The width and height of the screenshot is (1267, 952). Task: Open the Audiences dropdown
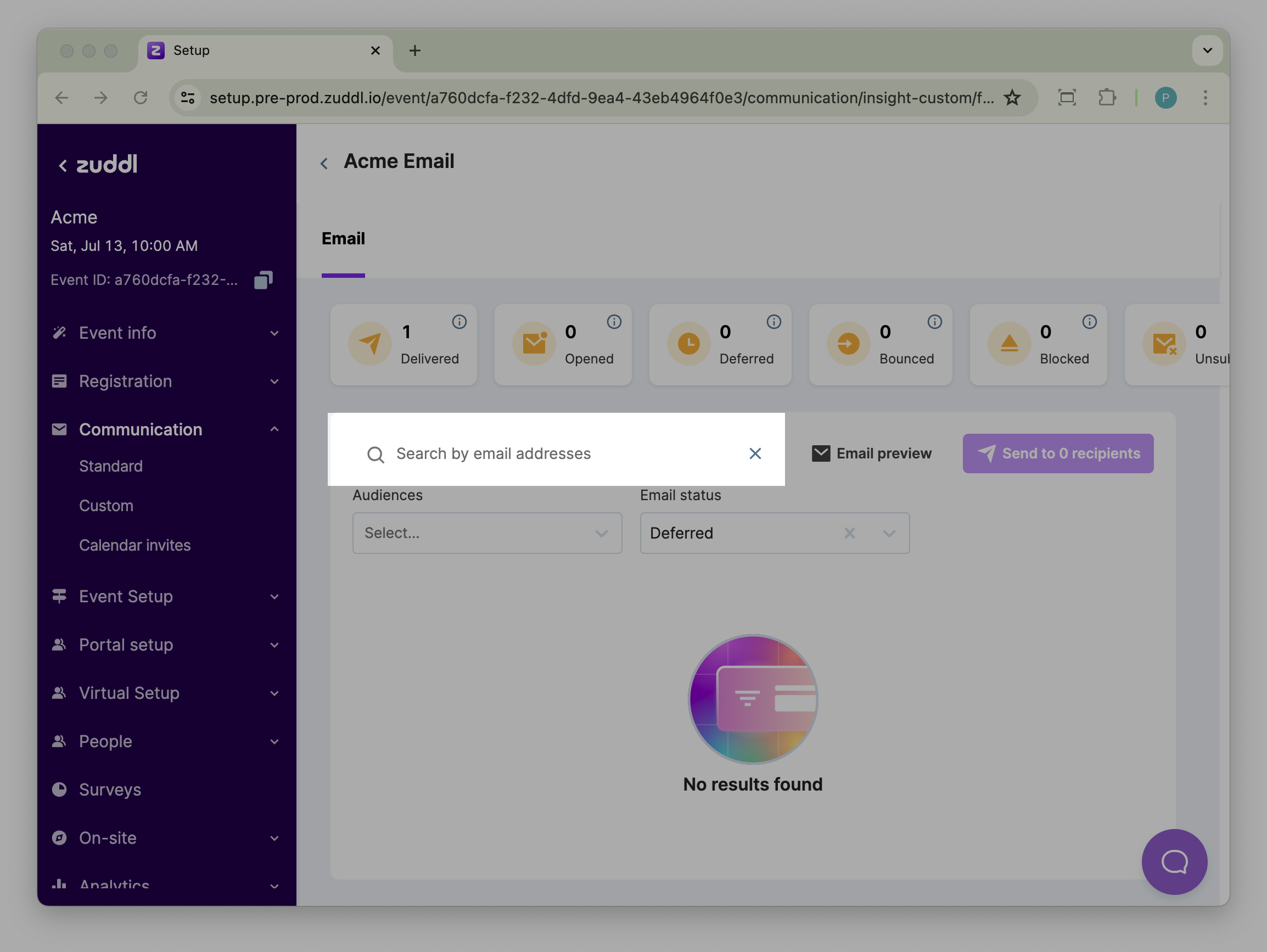487,533
